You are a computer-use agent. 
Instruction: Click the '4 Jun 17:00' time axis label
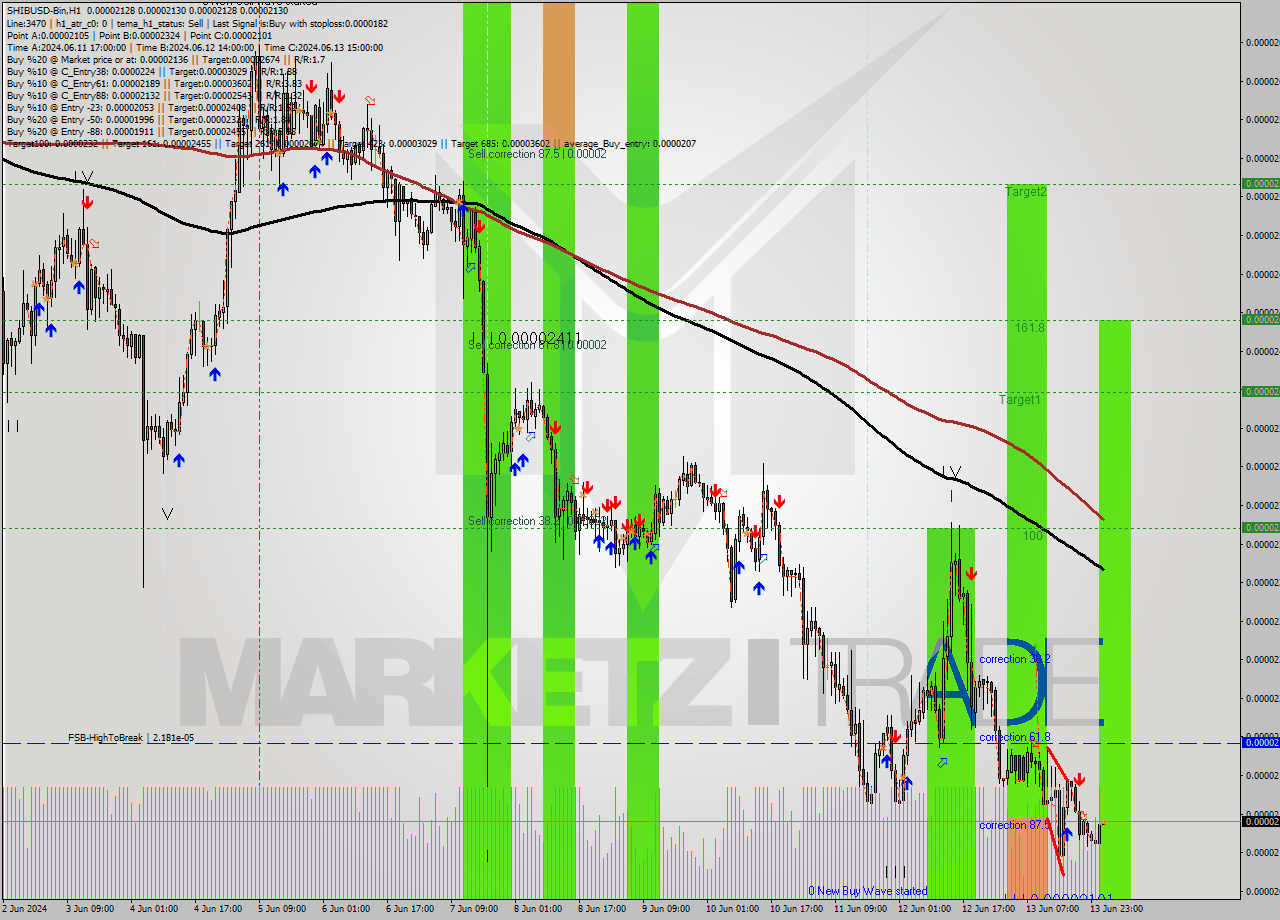coord(219,909)
